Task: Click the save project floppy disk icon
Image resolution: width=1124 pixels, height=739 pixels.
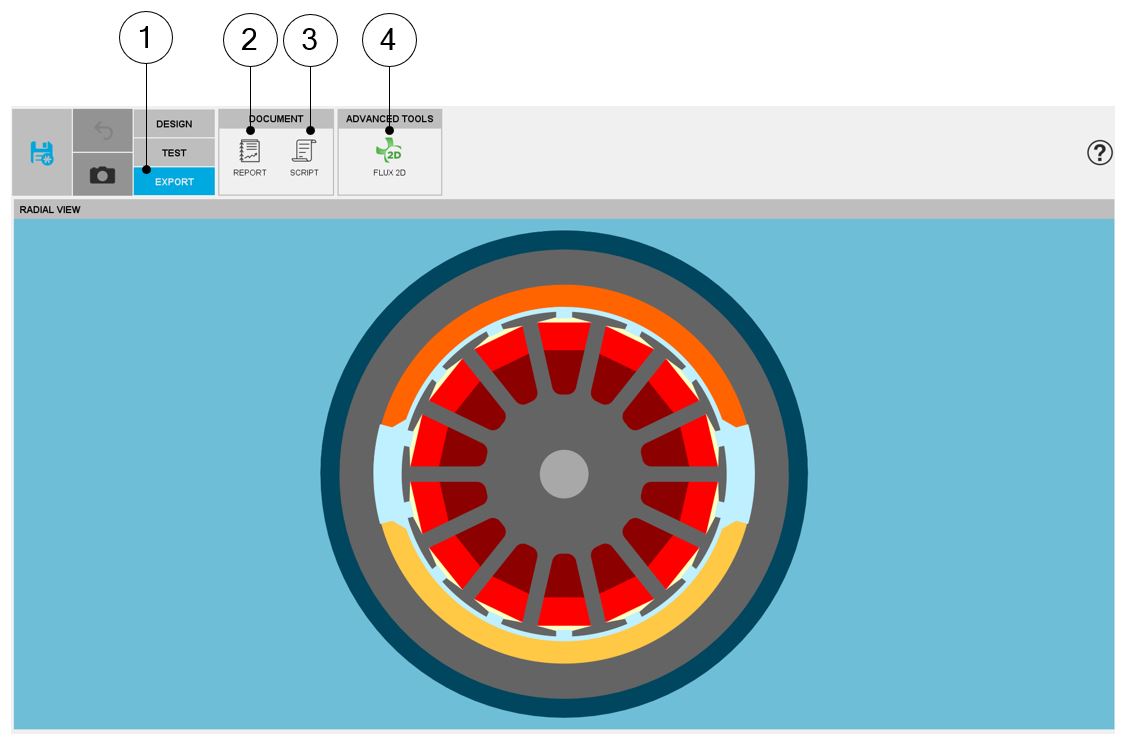Action: point(42,153)
